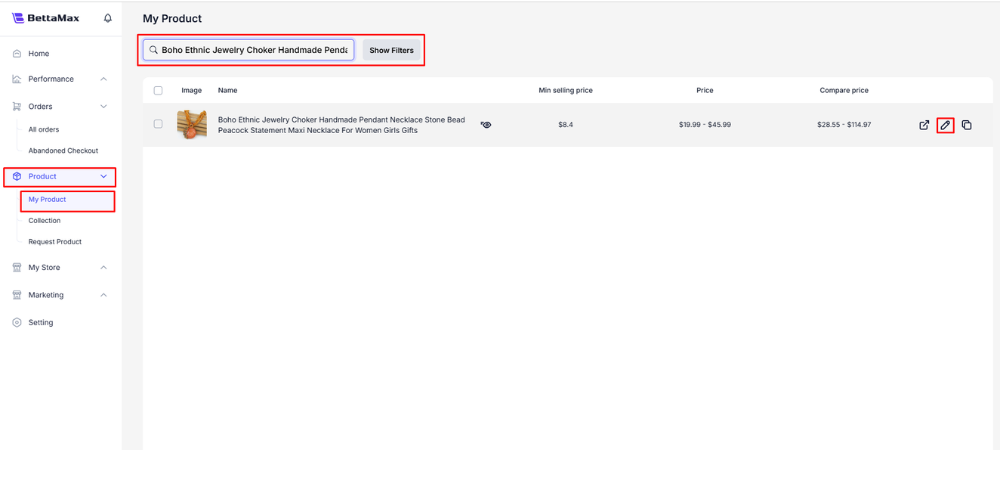Click the search magnifier icon

click(153, 50)
